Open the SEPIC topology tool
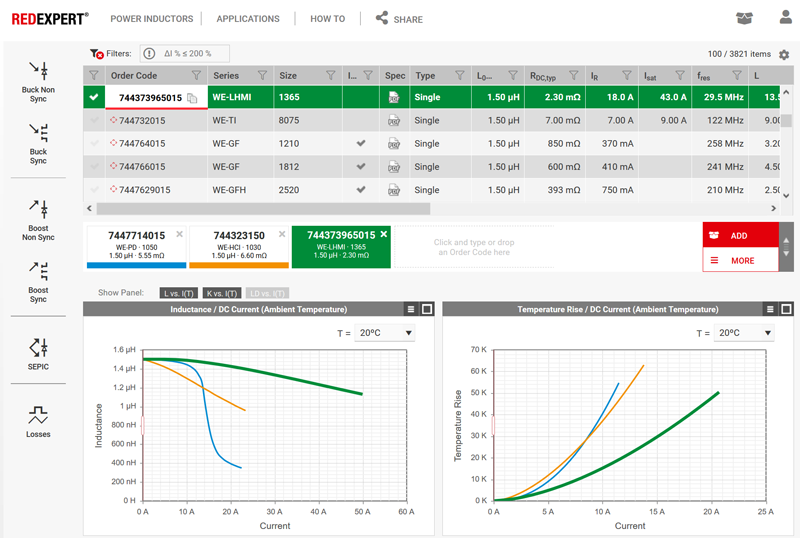800x538 pixels. pos(38,352)
